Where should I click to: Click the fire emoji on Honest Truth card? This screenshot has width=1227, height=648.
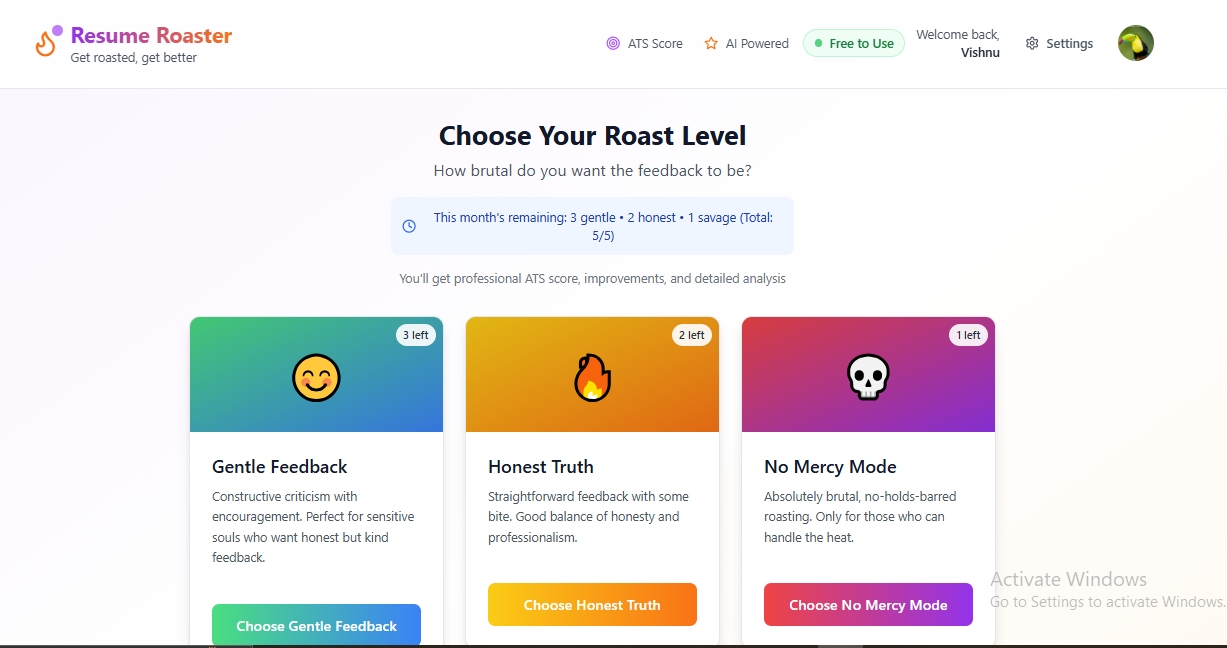[x=592, y=378]
